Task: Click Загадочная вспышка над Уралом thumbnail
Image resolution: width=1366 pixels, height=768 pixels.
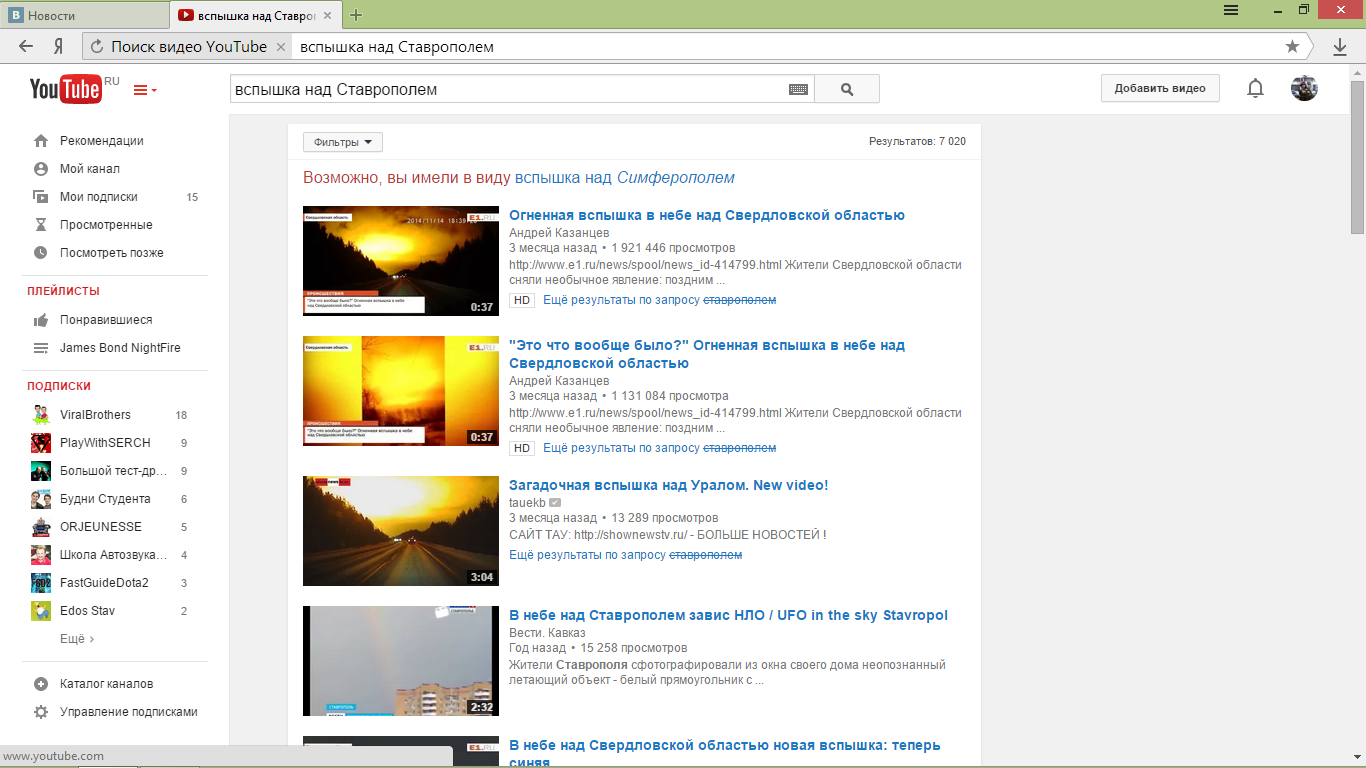Action: tap(400, 531)
